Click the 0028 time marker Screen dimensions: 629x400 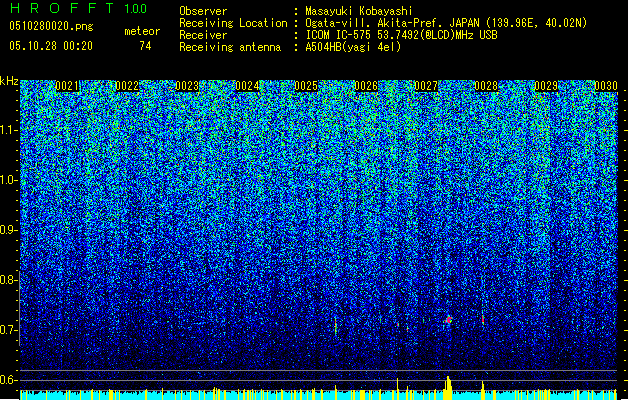coord(486,86)
